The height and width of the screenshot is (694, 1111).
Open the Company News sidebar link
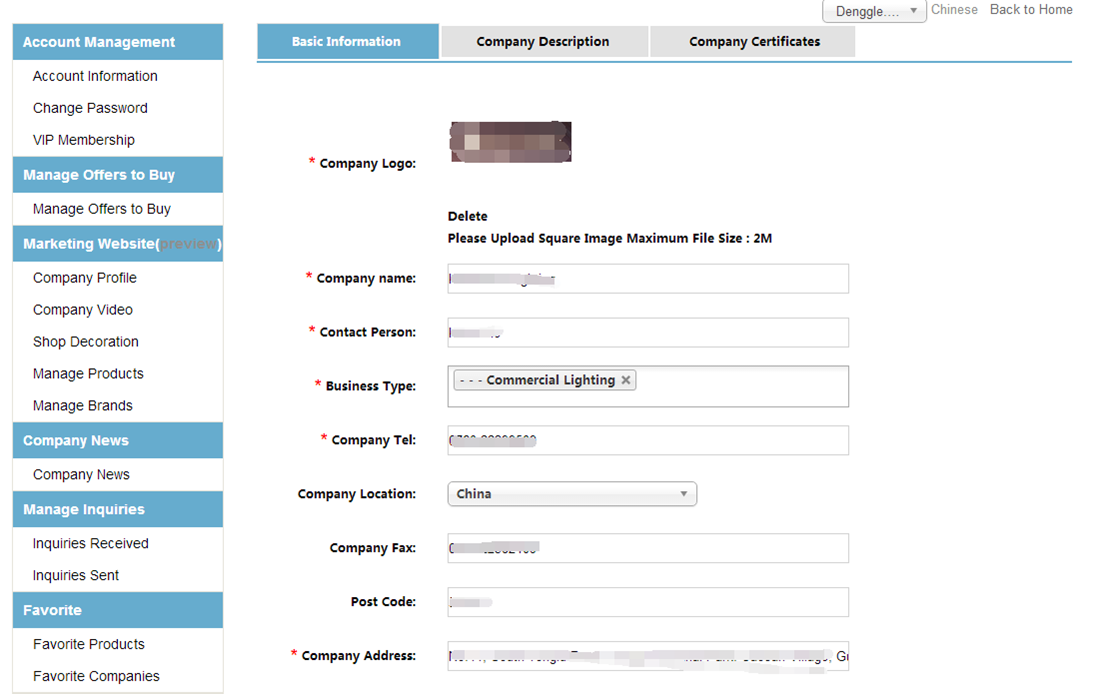pos(81,474)
